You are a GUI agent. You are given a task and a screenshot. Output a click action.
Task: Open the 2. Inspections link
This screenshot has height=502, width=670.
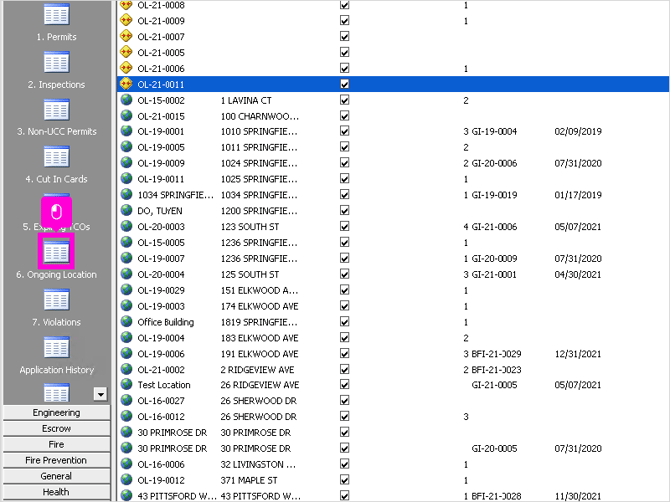[x=56, y=85]
